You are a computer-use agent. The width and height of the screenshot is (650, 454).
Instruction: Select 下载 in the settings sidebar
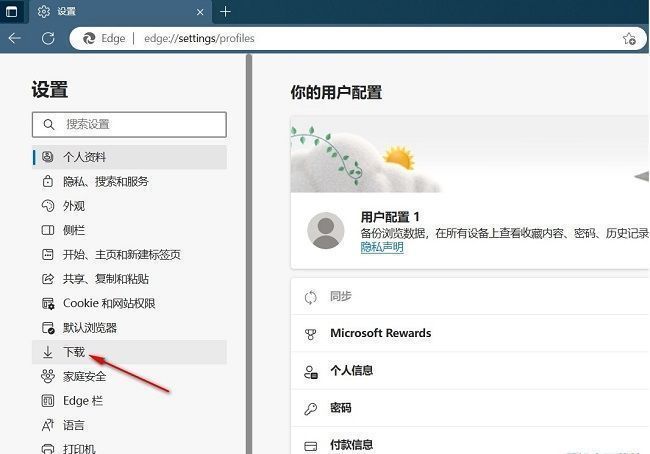[75, 352]
